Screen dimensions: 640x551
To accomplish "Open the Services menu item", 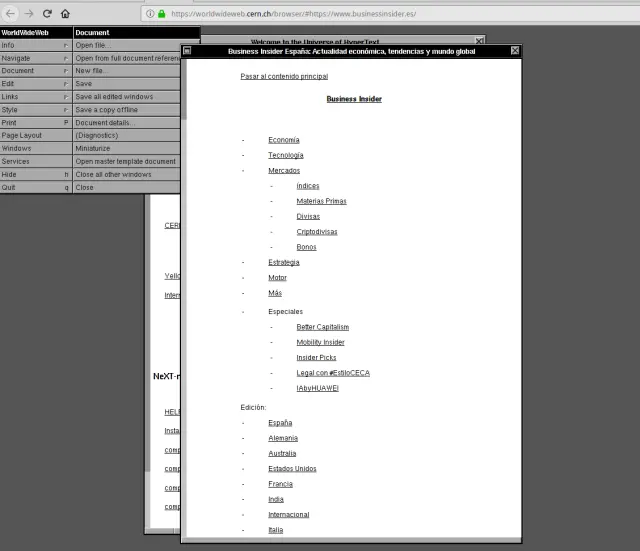I will point(36,161).
